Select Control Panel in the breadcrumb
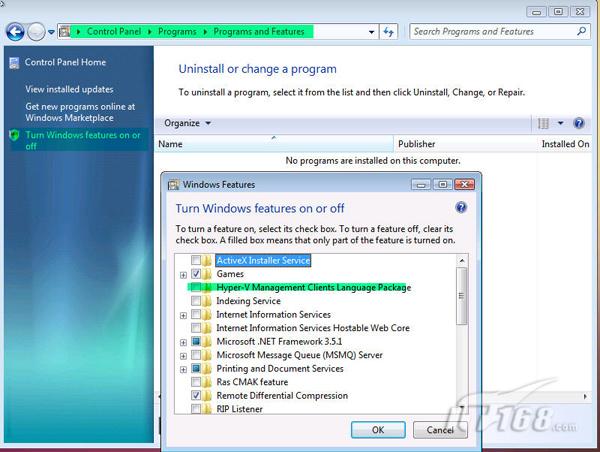Viewport: 600px width, 452px height. click(114, 31)
